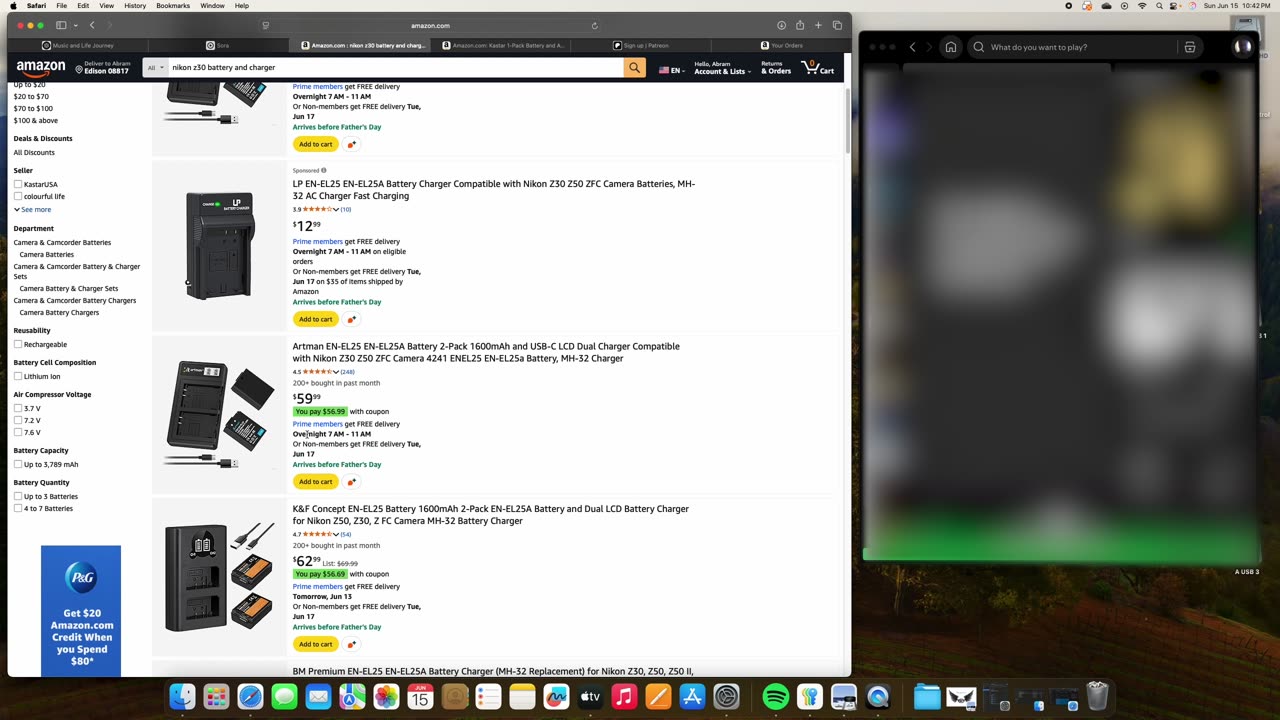Check 4 to 7 Batteries quantity

point(18,508)
